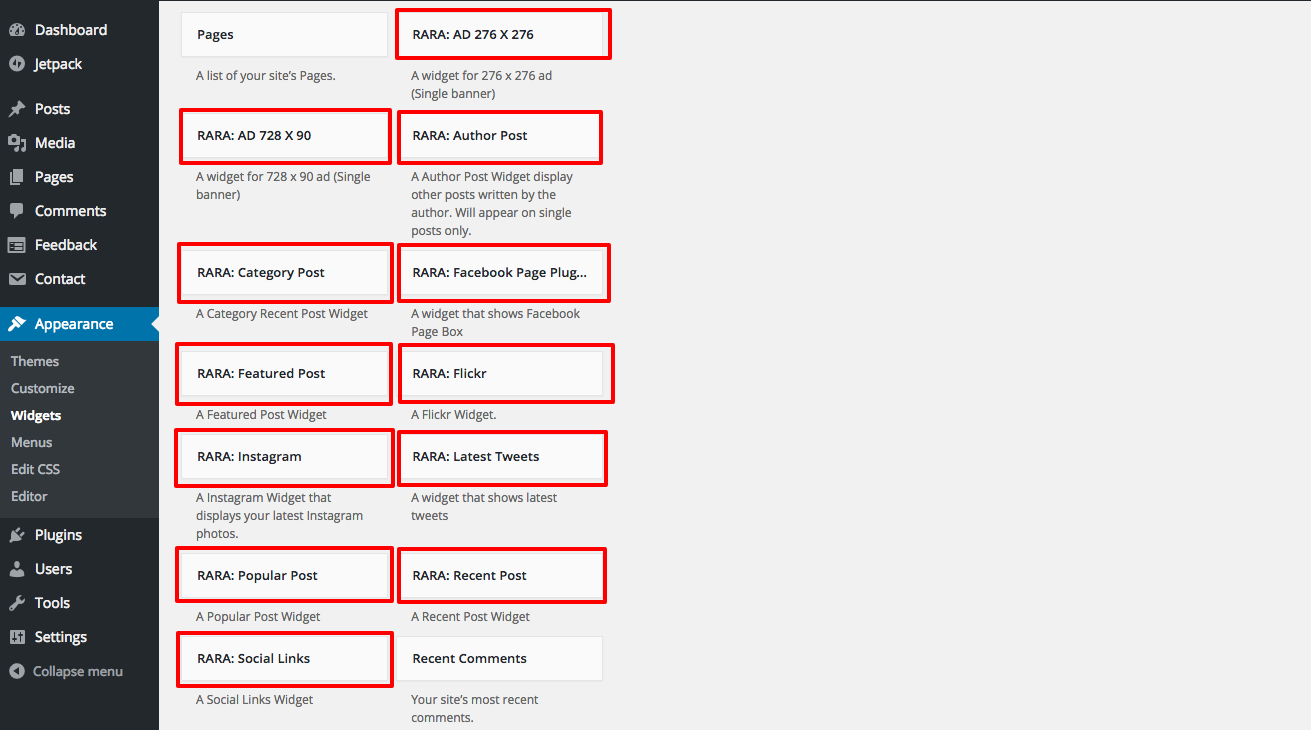Open the Plugins menu item
1311x730 pixels.
pyautogui.click(x=79, y=535)
